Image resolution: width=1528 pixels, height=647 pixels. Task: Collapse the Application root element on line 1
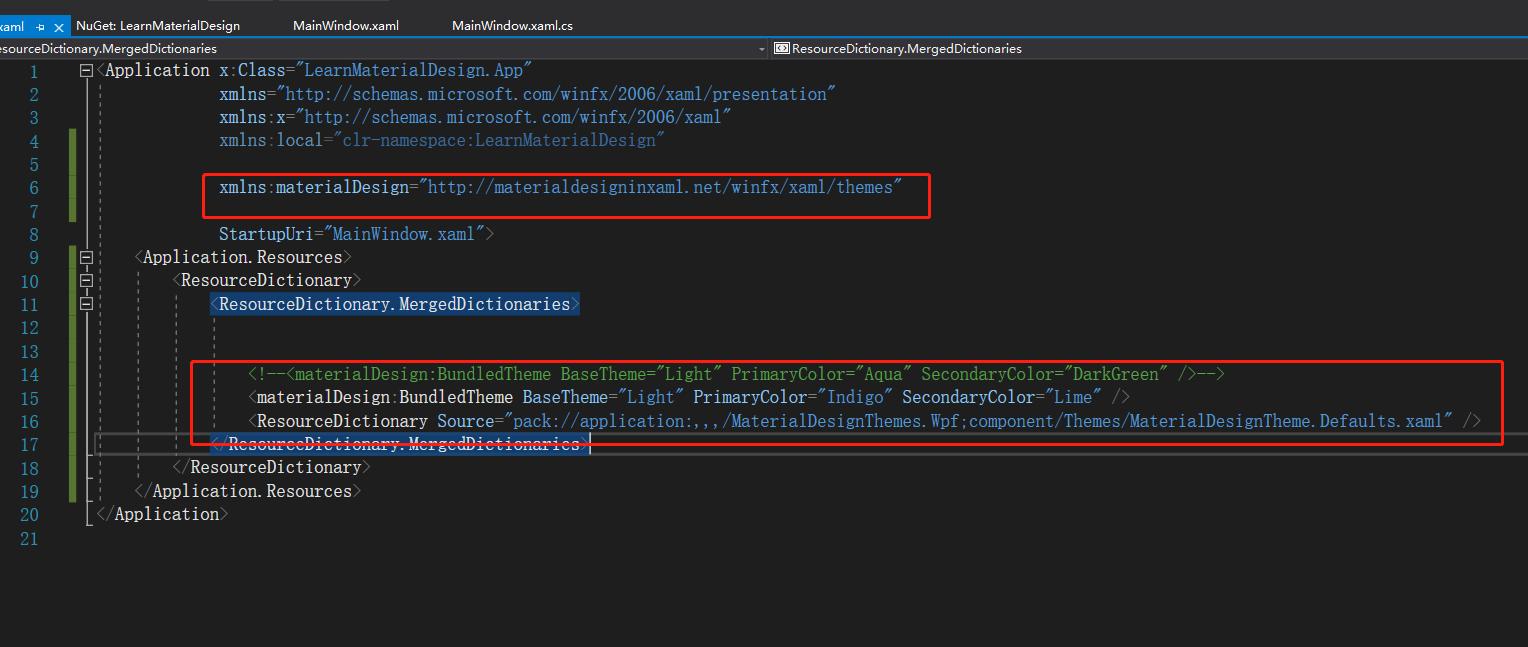pos(86,70)
